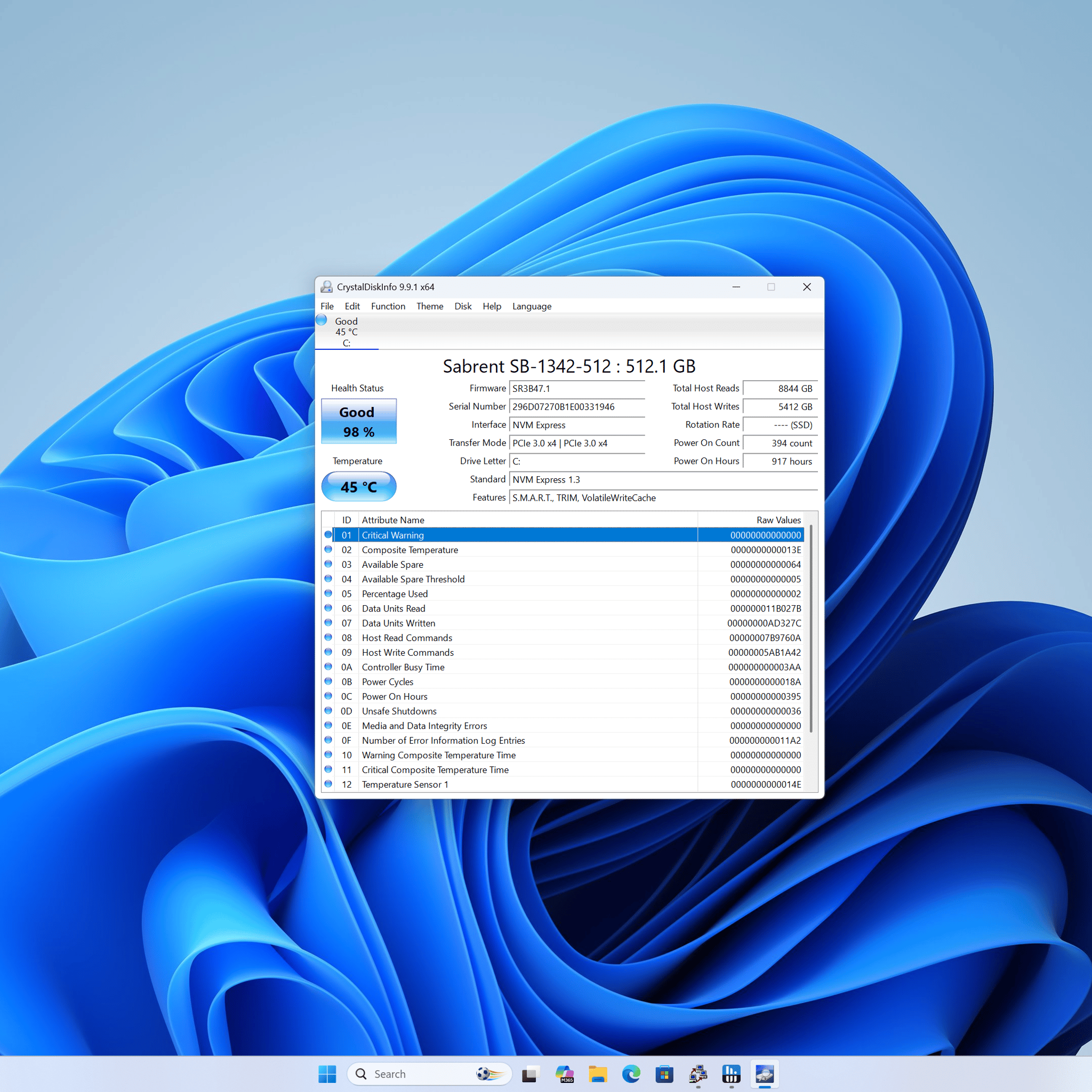Click the Power On Count value 394 count

[780, 443]
